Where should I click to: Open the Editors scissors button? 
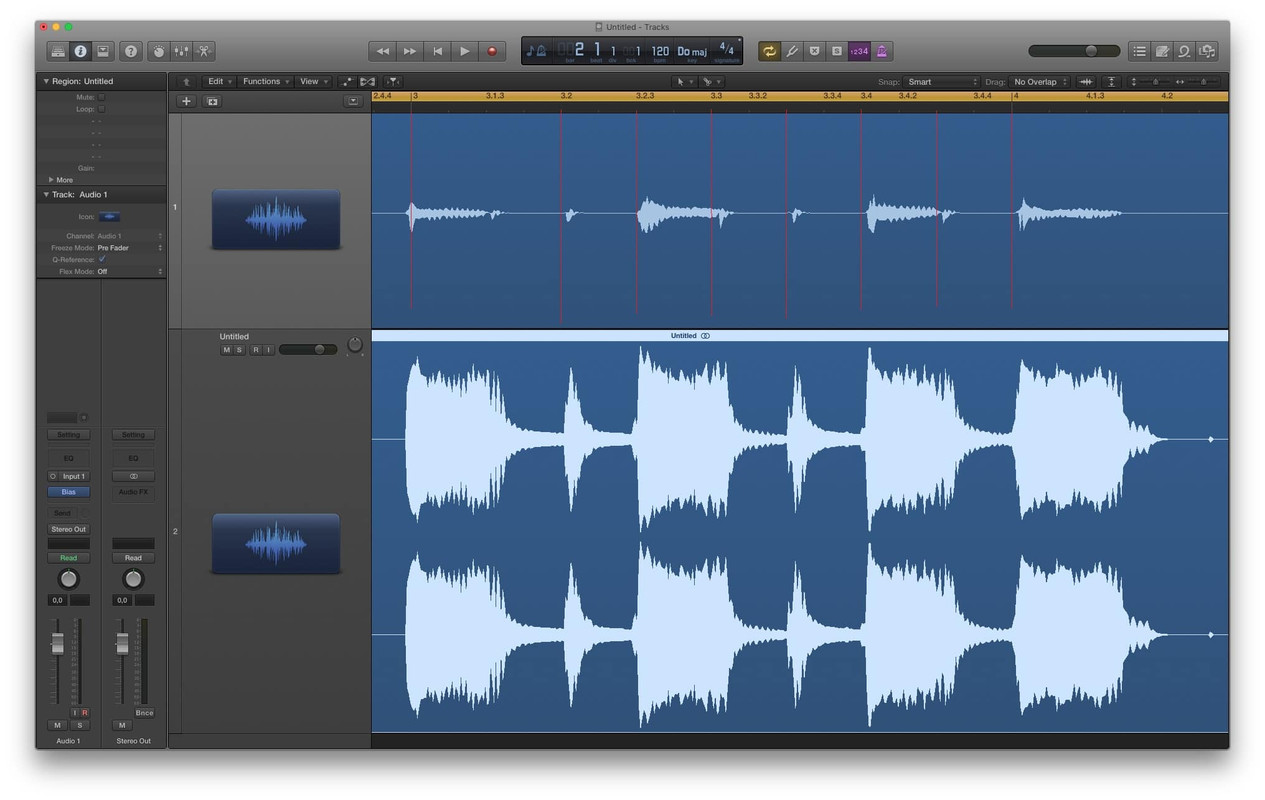[x=203, y=51]
